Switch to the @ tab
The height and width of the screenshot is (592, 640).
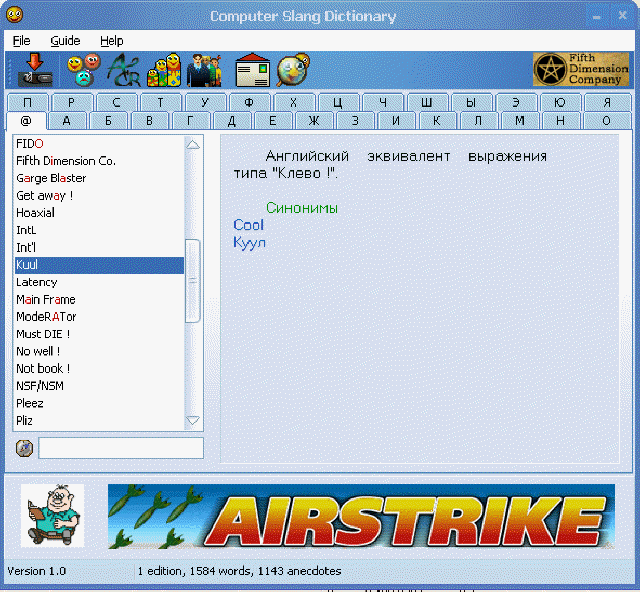(x=26, y=121)
